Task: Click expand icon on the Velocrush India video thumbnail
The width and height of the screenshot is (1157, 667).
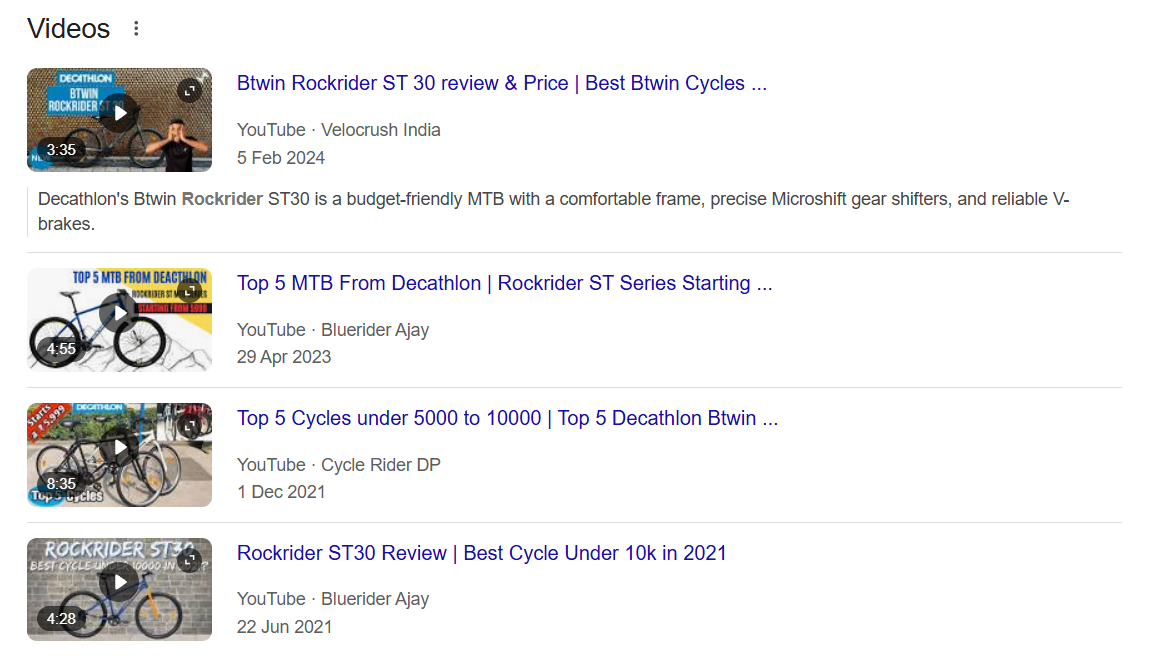Action: pos(190,91)
